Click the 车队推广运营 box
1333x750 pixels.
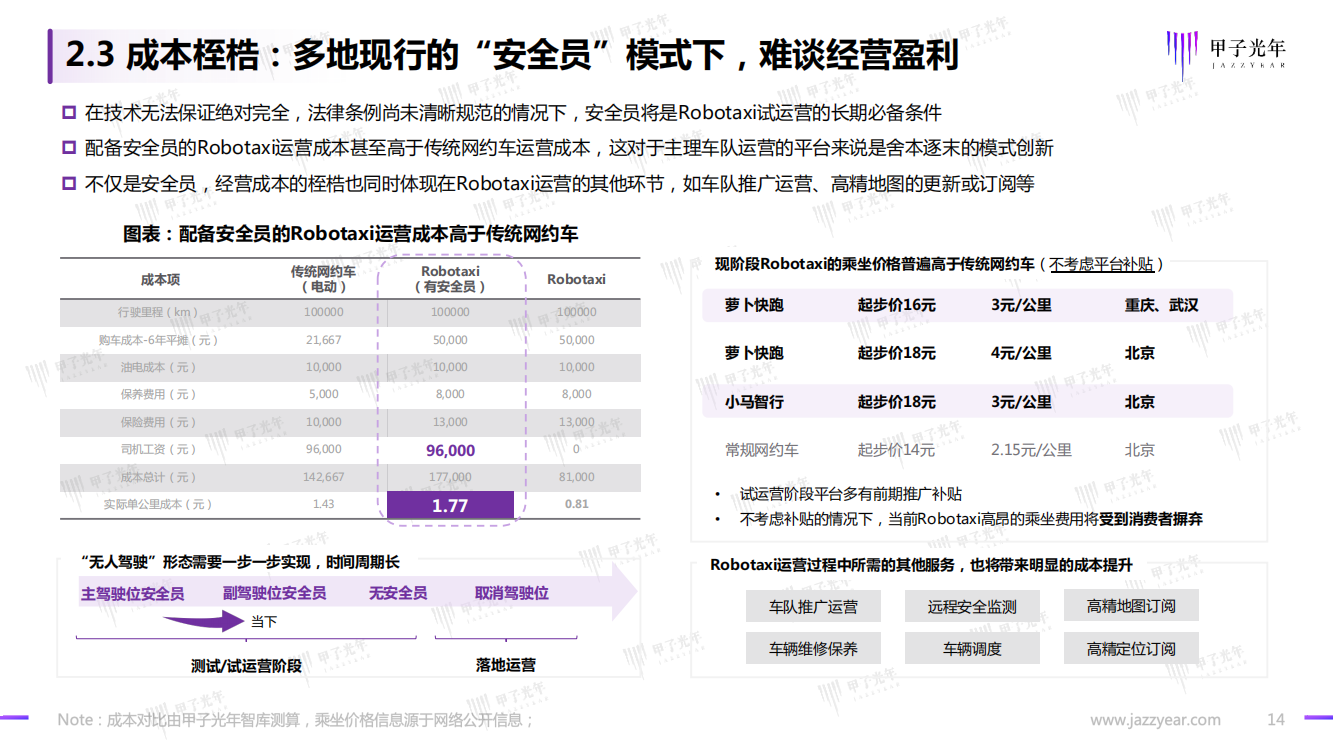click(x=813, y=606)
